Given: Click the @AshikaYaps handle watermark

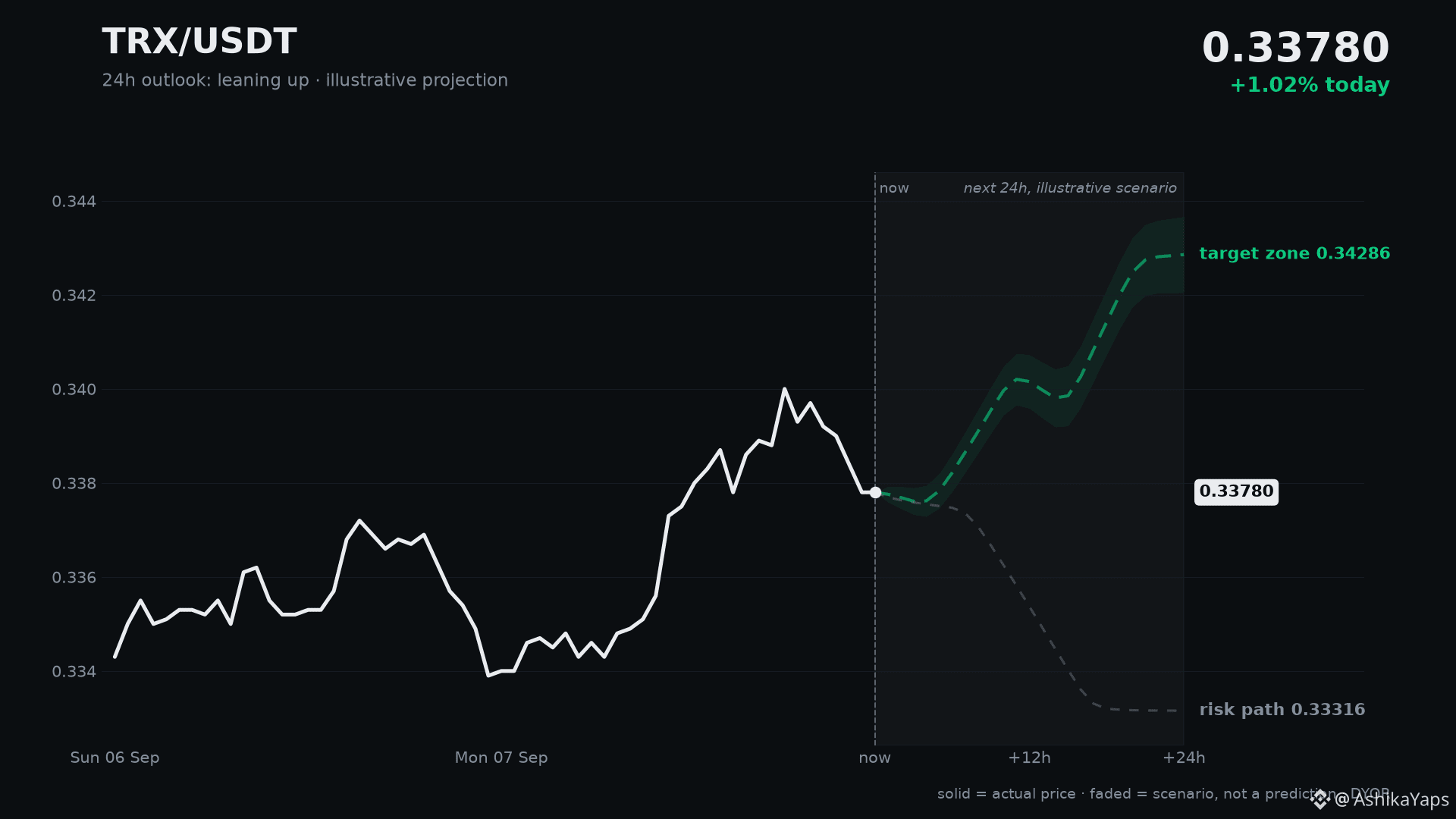Looking at the screenshot, I should tap(1391, 800).
